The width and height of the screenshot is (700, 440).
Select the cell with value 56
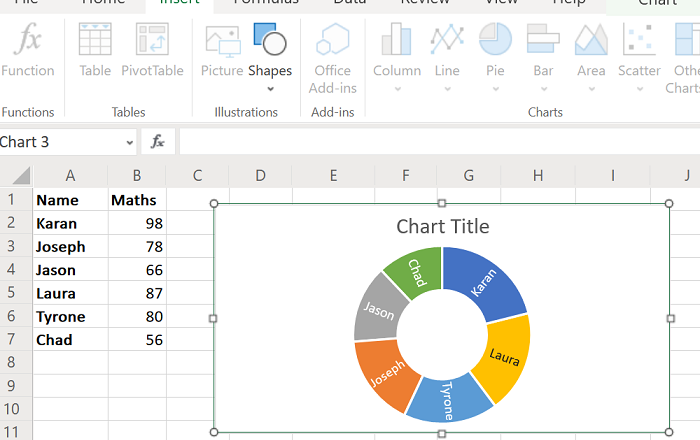(x=137, y=340)
